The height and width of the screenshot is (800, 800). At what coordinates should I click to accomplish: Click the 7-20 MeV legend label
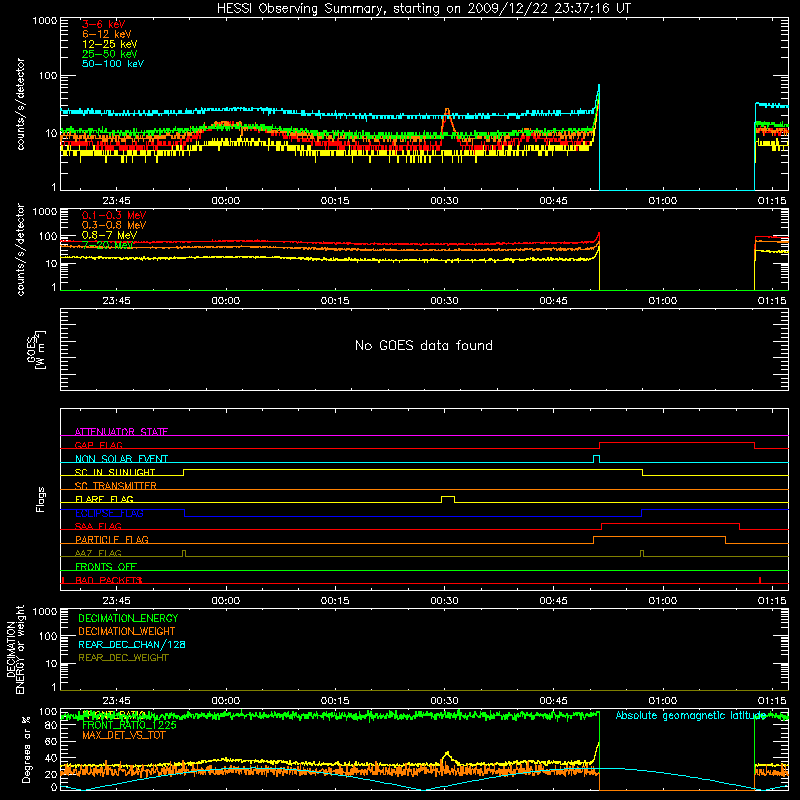tap(108, 245)
